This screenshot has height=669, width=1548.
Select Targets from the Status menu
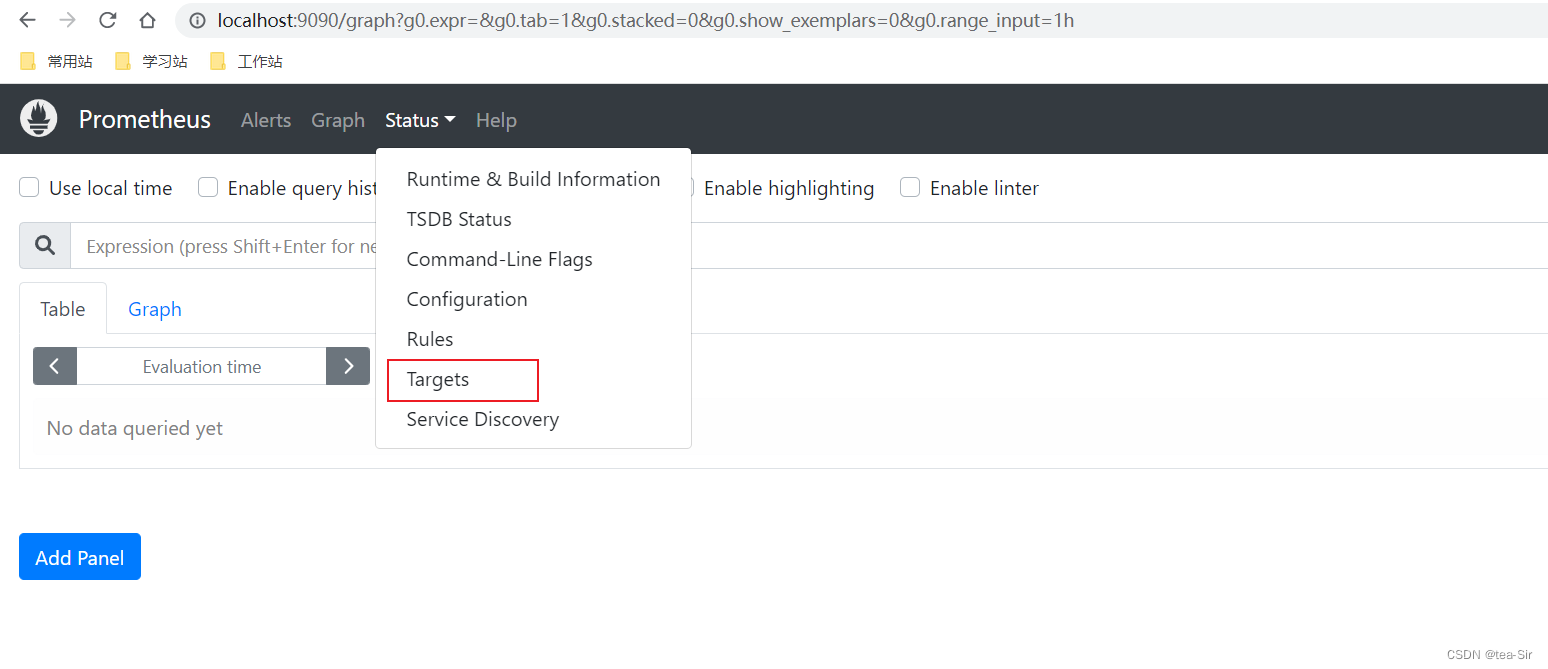[438, 380]
